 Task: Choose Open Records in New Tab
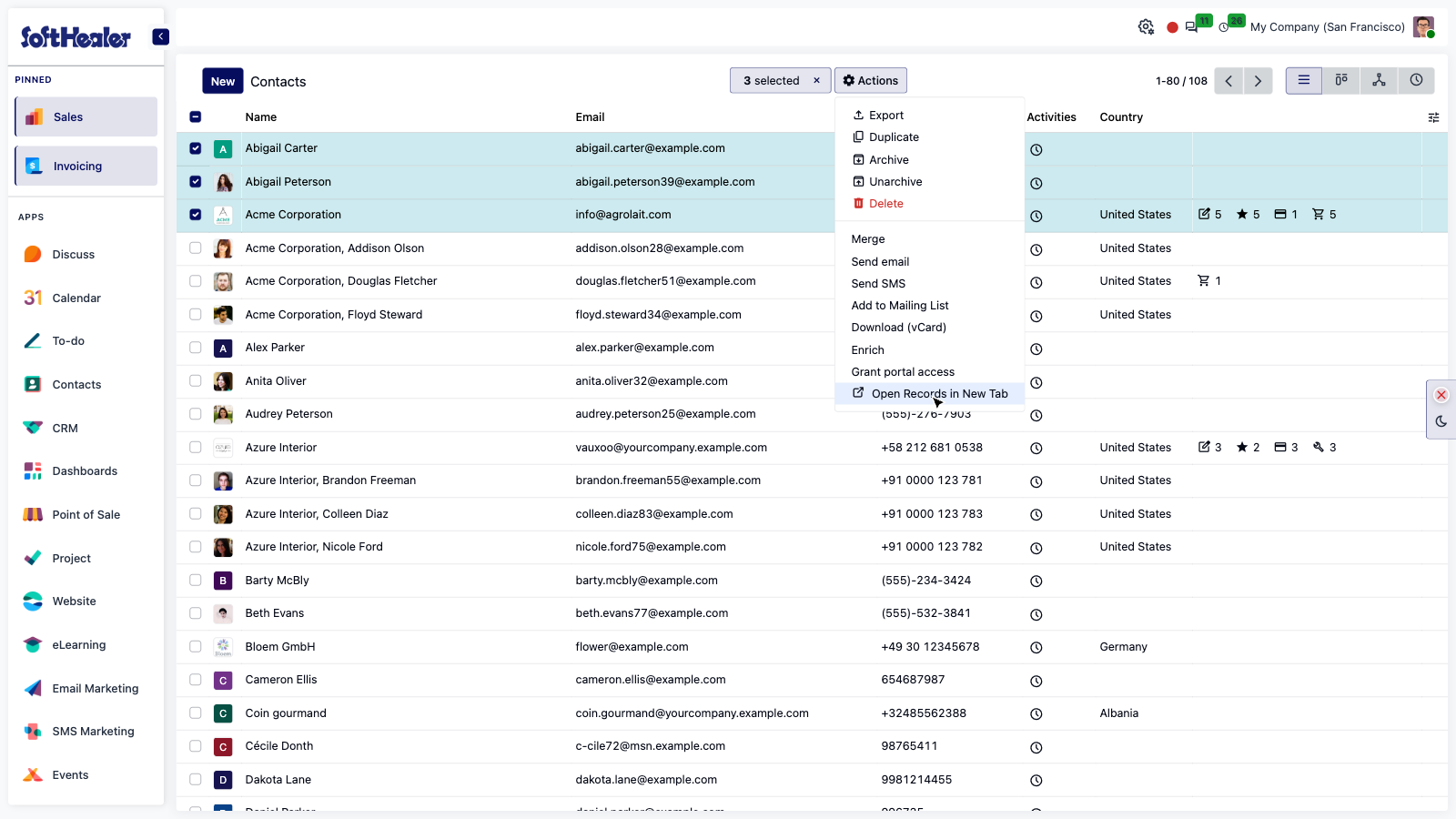(x=930, y=394)
